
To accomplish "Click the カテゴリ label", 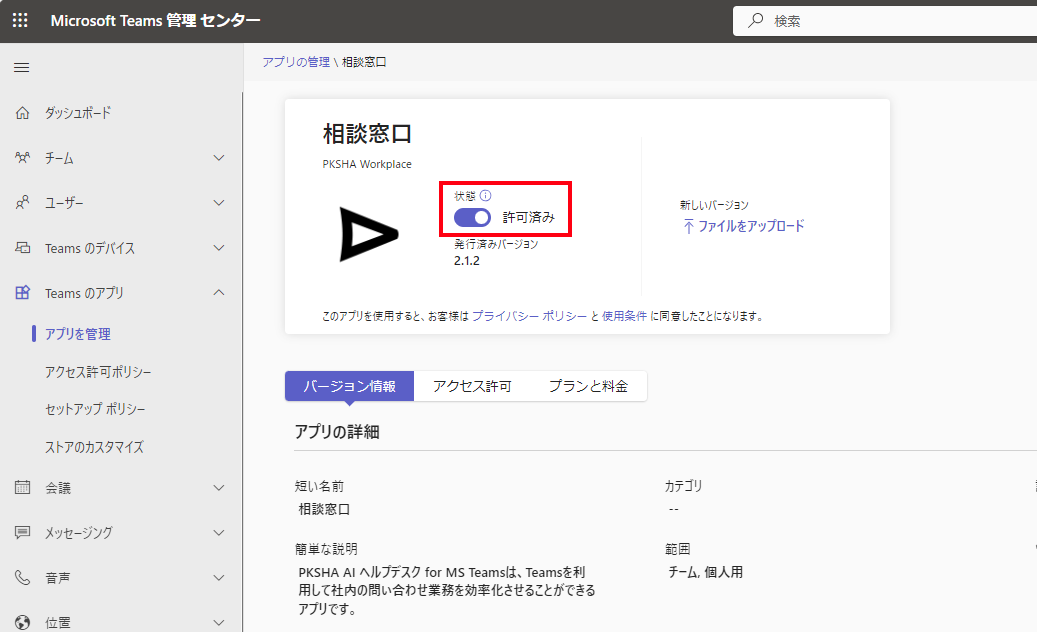I will (x=684, y=486).
